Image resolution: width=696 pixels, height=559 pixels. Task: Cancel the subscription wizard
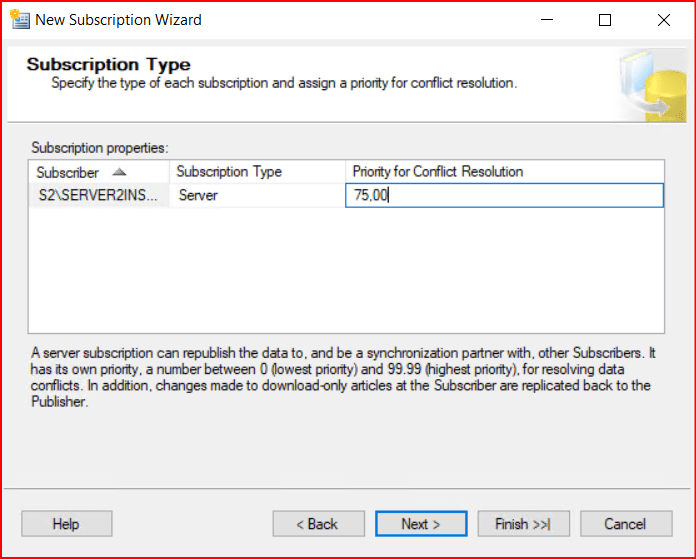tap(625, 524)
